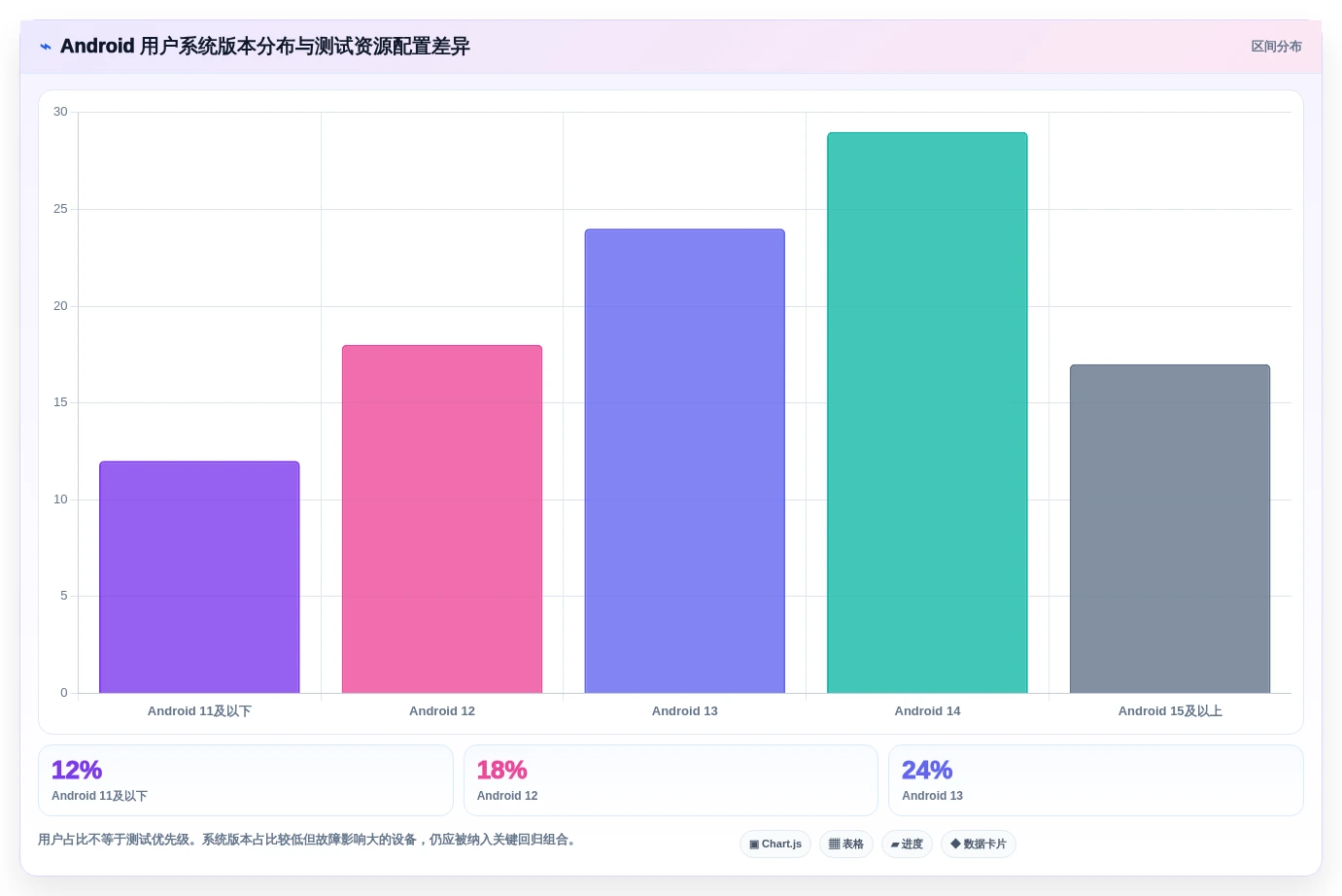
Task: Click the blue icon beside the chart title
Action: coord(45,47)
